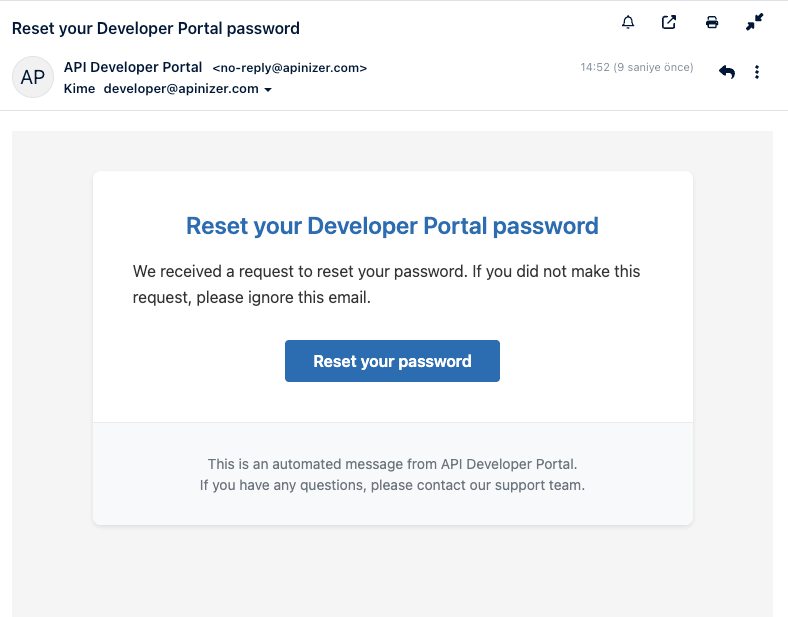Click the email subject line at top
This screenshot has width=788, height=617.
[155, 28]
